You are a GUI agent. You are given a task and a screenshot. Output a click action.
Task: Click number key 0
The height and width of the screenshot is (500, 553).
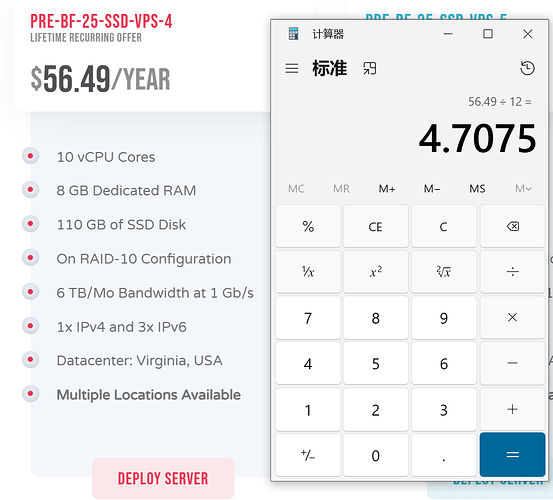pyautogui.click(x=376, y=455)
